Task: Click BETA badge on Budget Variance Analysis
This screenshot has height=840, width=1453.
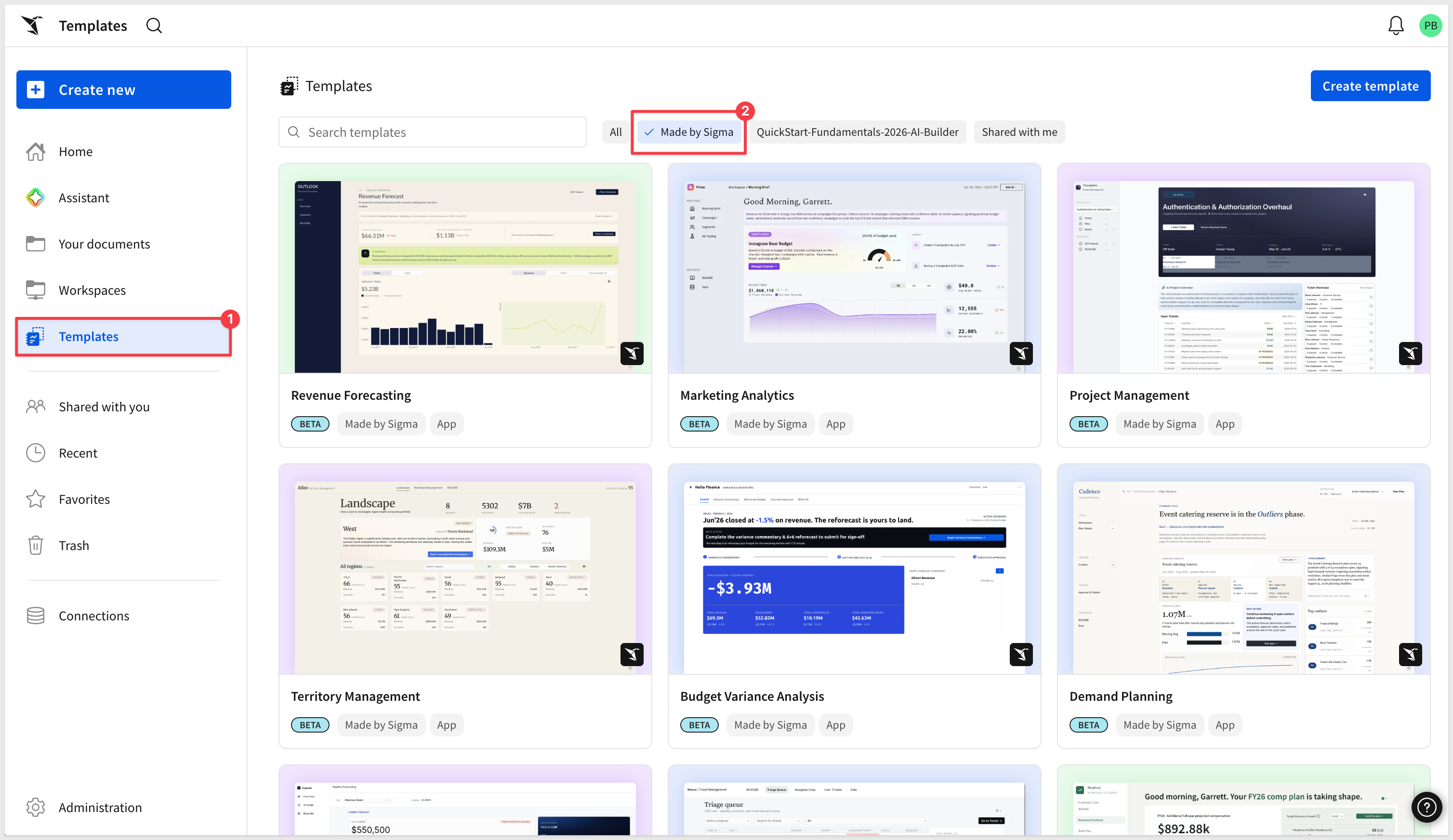Action: 699,725
